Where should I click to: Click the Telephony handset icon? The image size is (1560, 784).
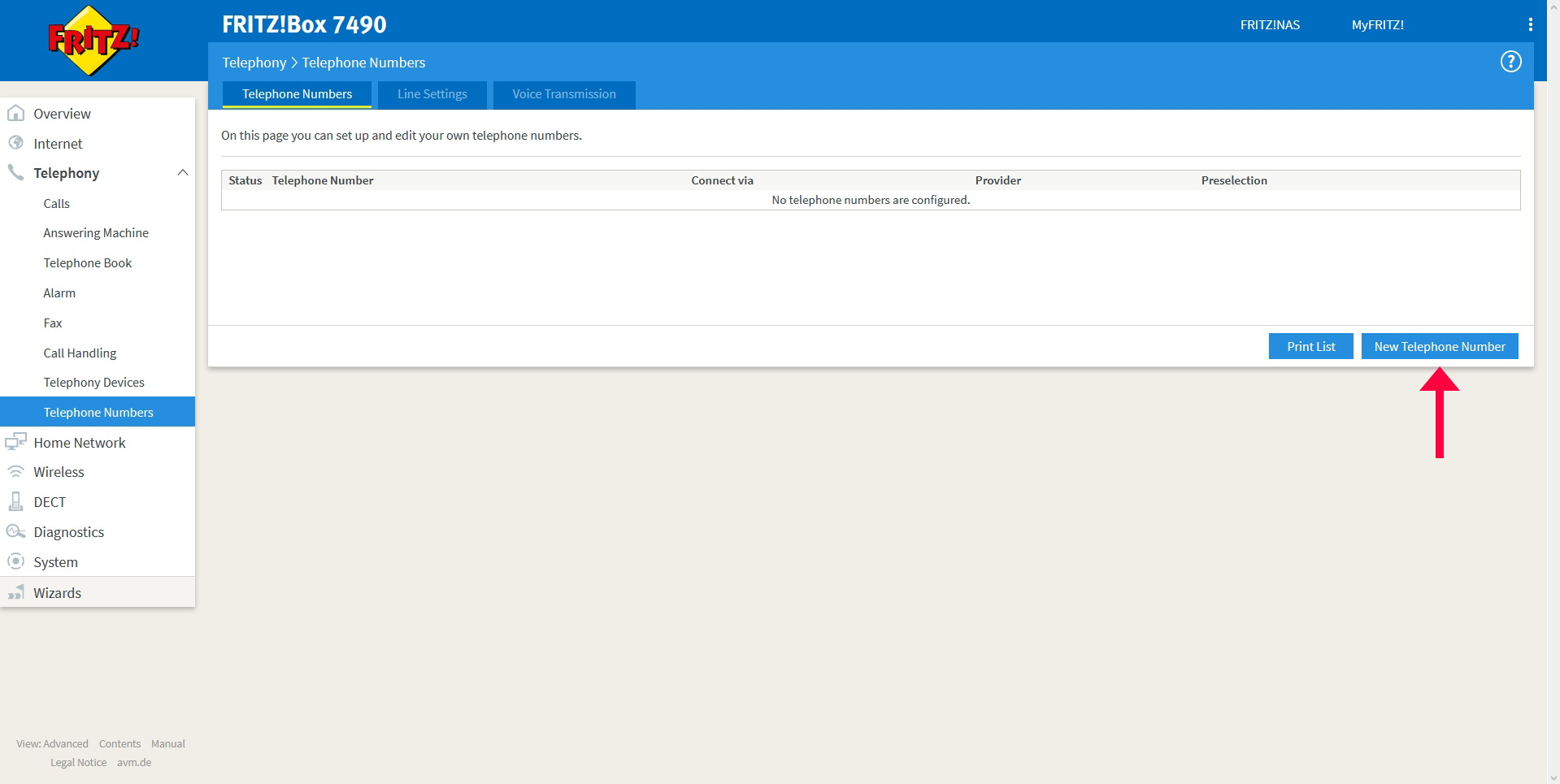point(15,172)
